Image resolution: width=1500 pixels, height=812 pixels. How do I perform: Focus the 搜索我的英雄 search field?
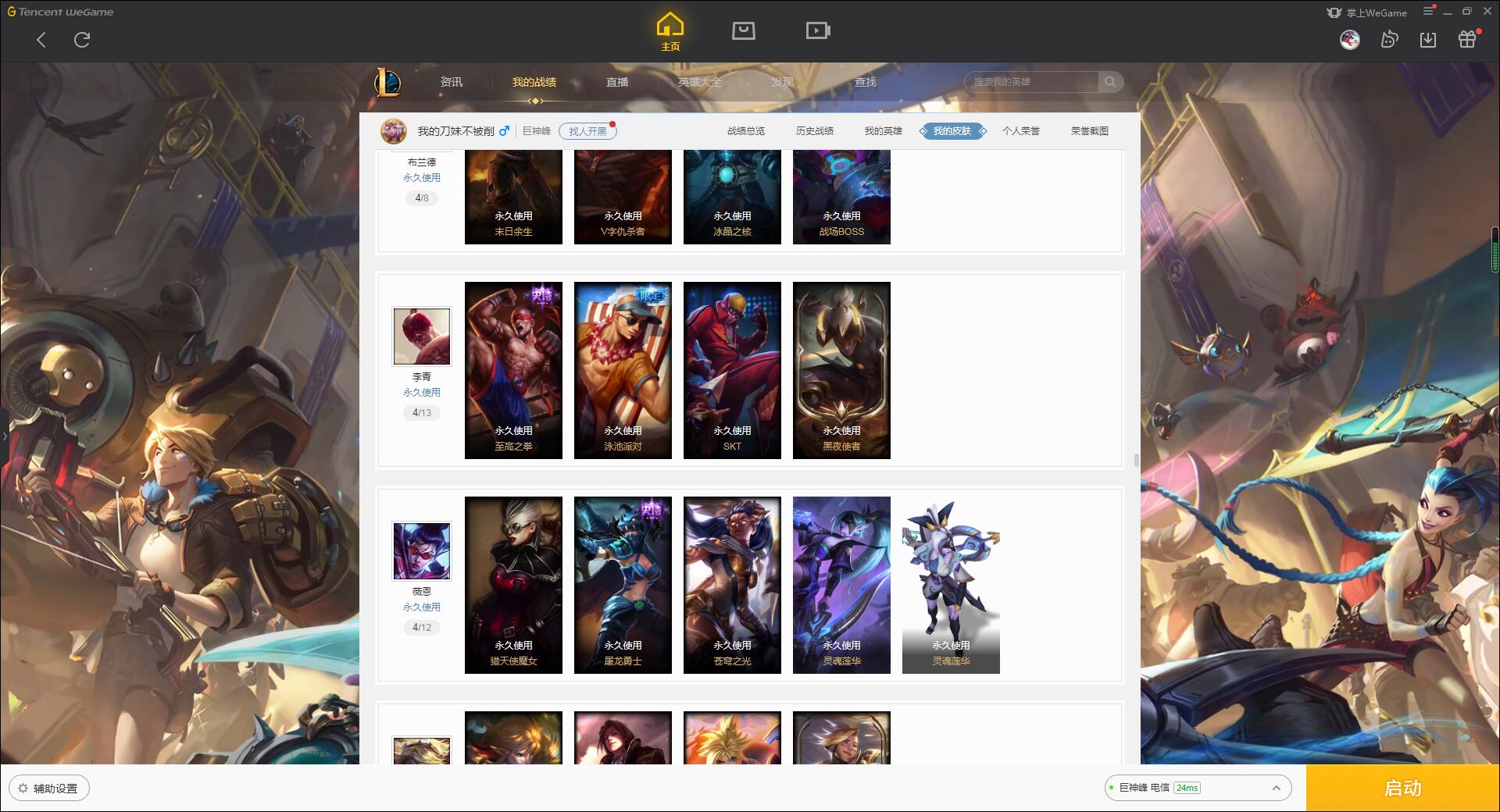(1031, 82)
